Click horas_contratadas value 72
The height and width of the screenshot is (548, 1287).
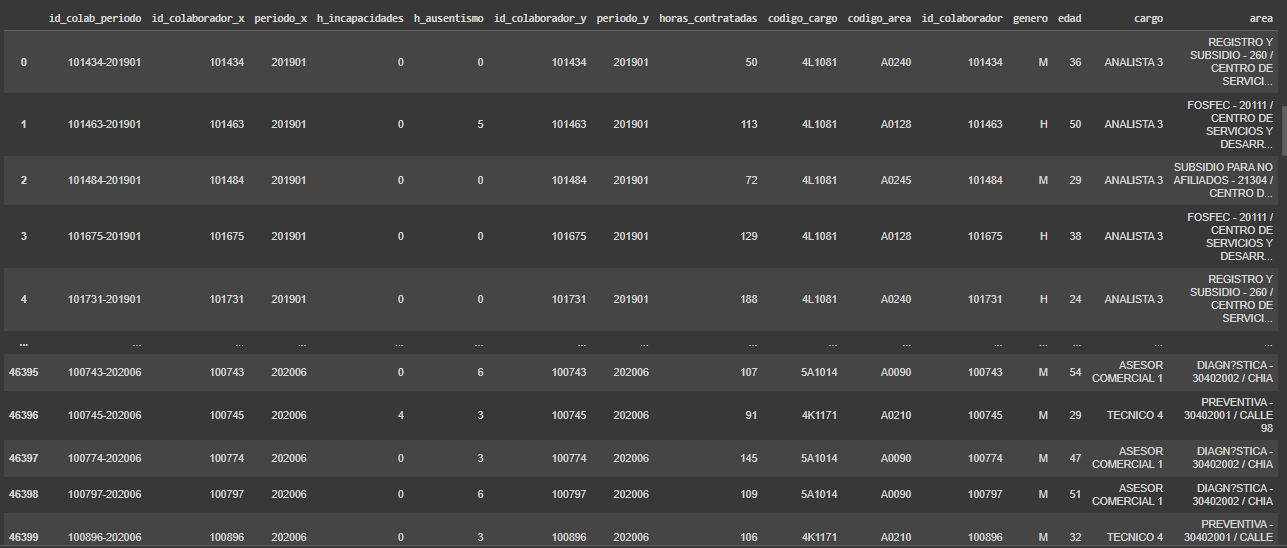click(x=751, y=180)
